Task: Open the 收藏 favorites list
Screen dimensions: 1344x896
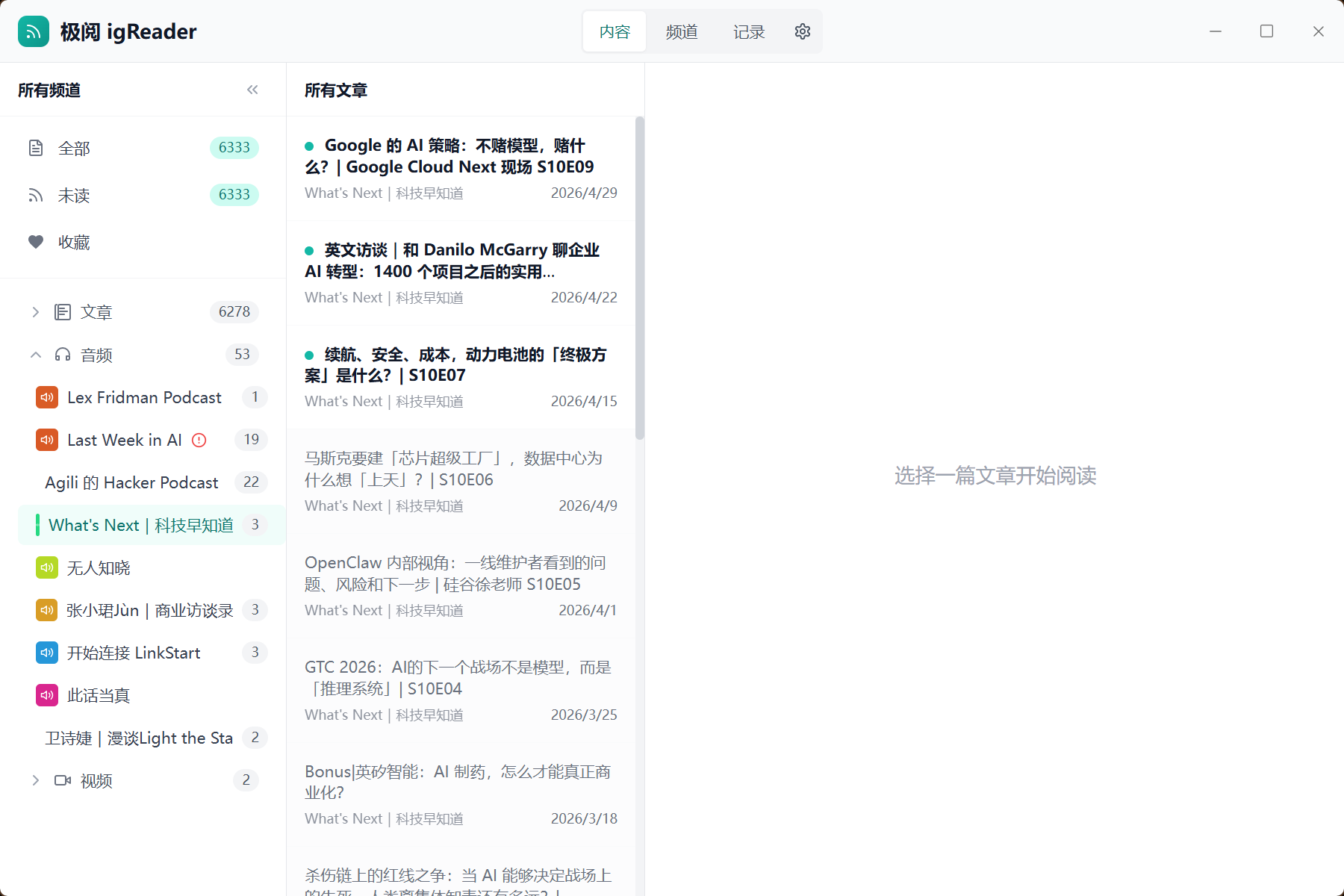Action: pos(143,242)
